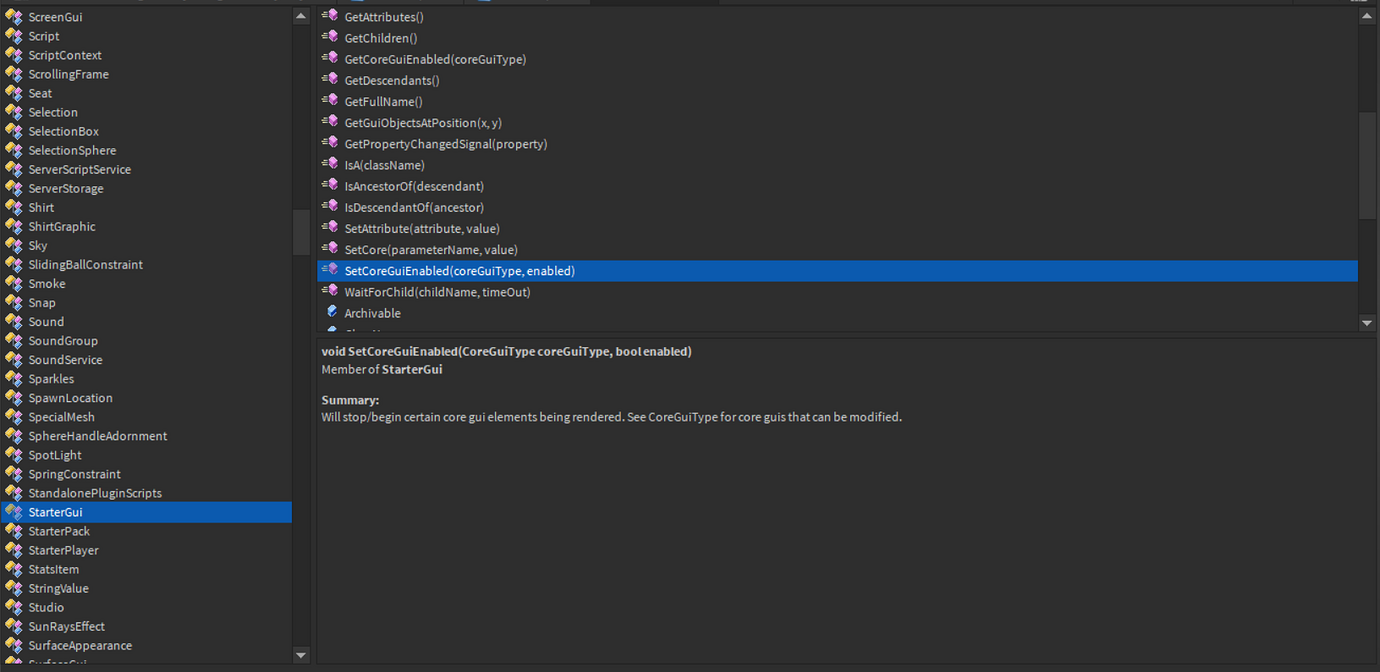
Task: Click the property icon beside Archivable
Action: click(331, 312)
